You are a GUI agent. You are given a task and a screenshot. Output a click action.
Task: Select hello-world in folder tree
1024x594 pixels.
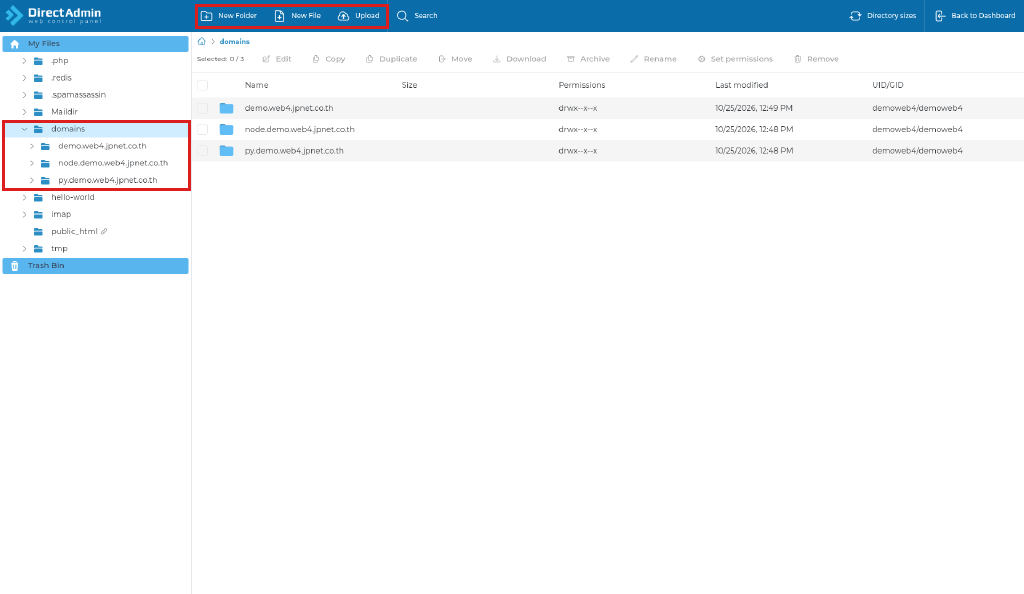[72, 197]
